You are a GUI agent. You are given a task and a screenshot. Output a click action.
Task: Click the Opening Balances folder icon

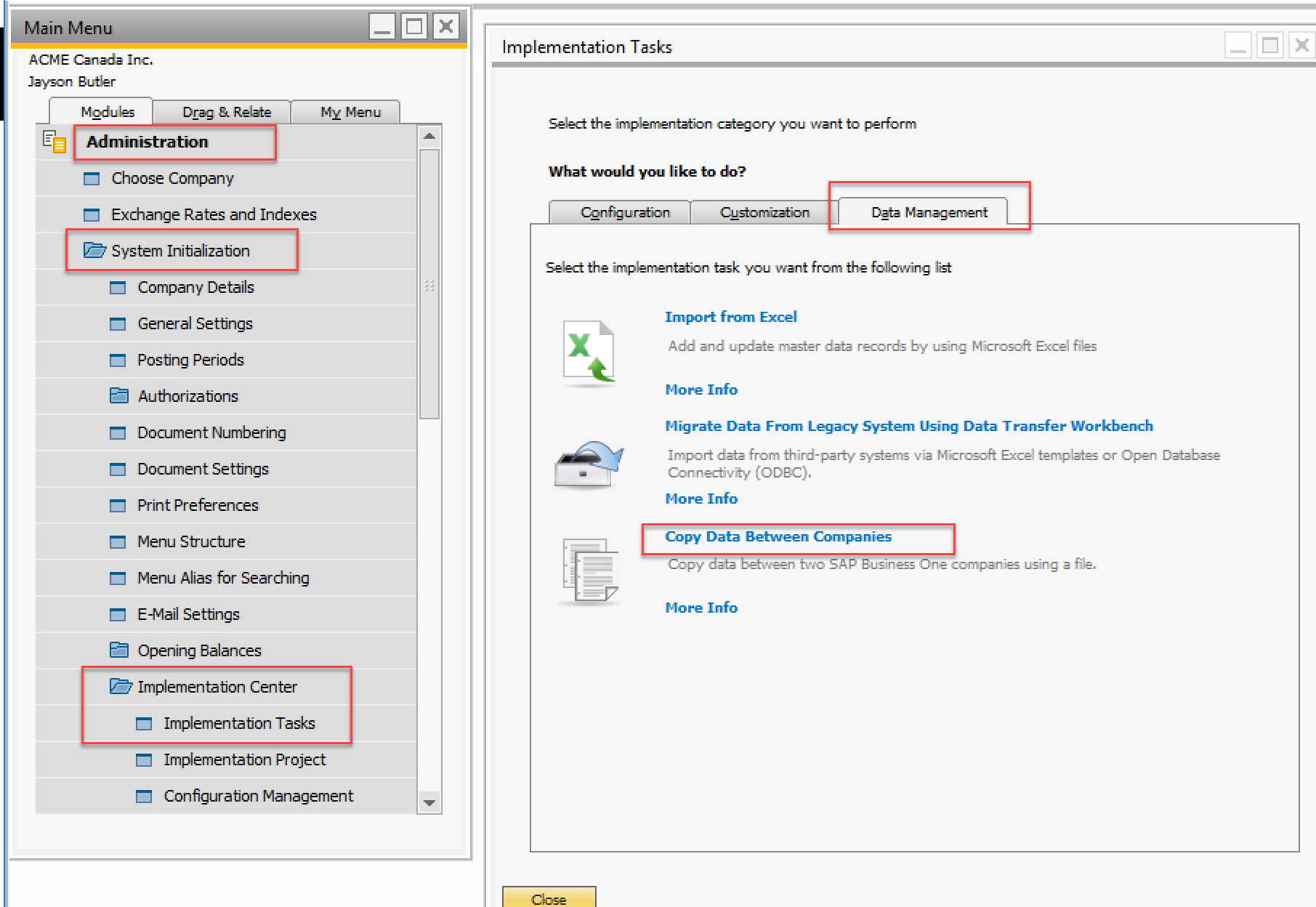click(x=118, y=650)
